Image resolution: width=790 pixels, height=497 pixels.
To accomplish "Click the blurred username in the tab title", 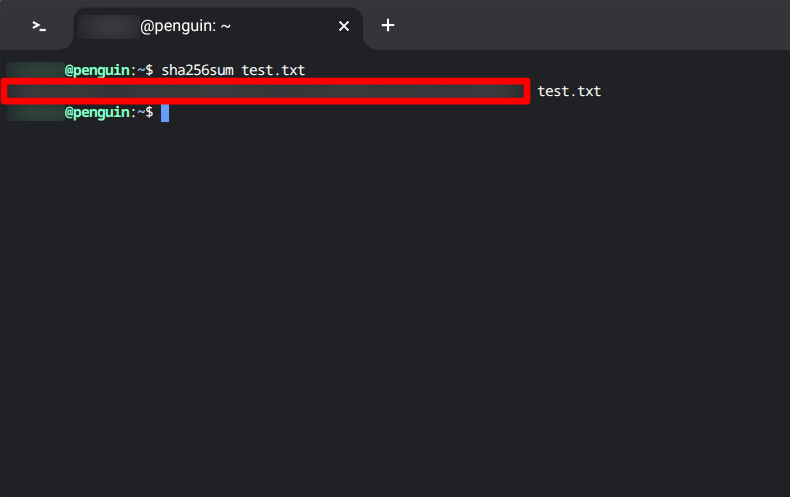I will click(x=108, y=26).
